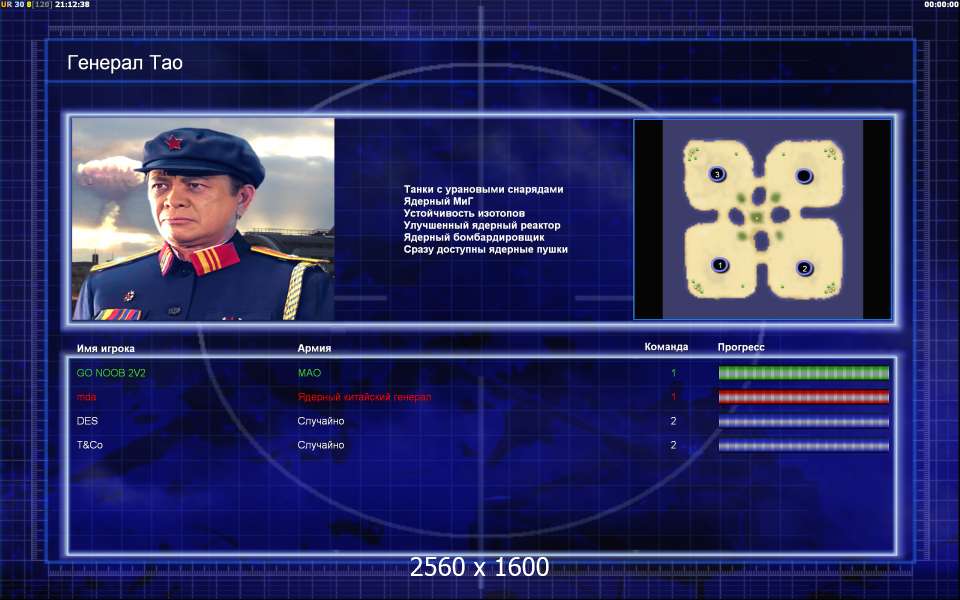Click 'Сразу доступны ядерные пушки' line

486,249
